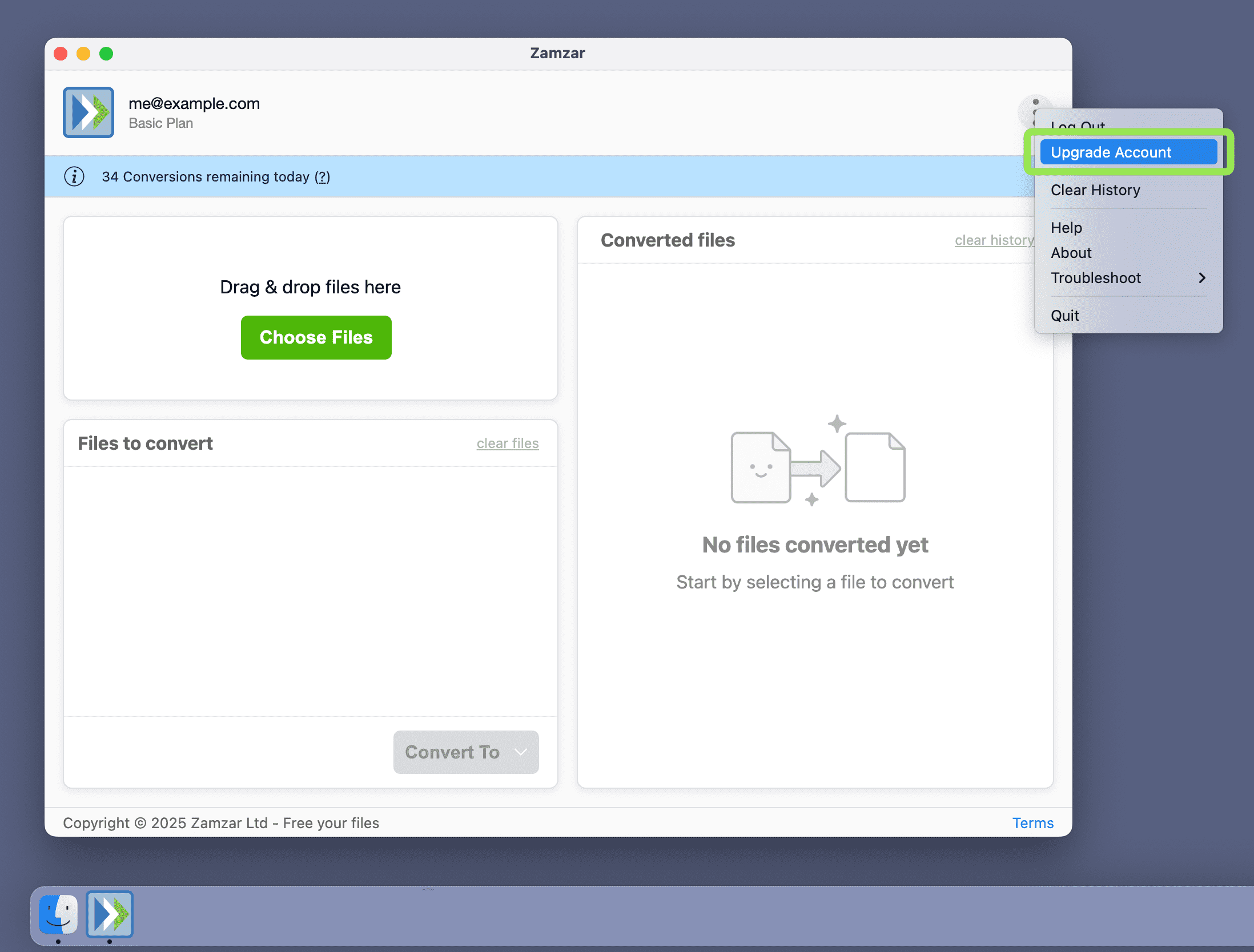Click the Finder icon in the dock
The width and height of the screenshot is (1254, 952).
(58, 914)
